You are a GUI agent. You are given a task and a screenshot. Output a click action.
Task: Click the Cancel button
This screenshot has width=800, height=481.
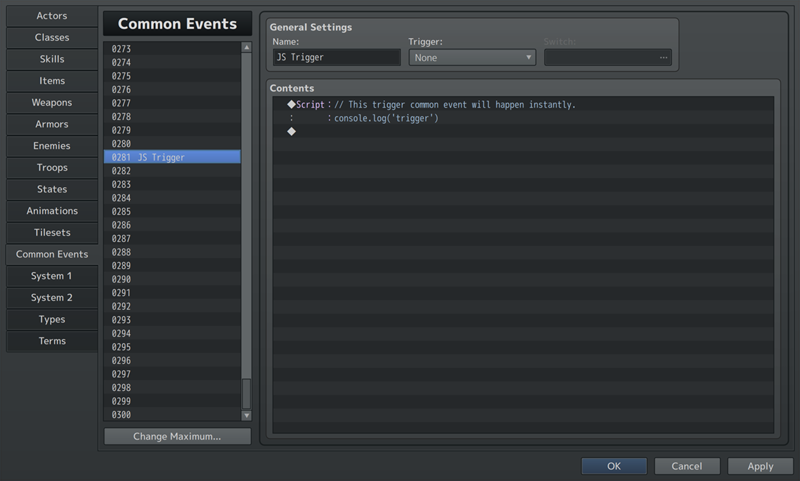pos(687,466)
